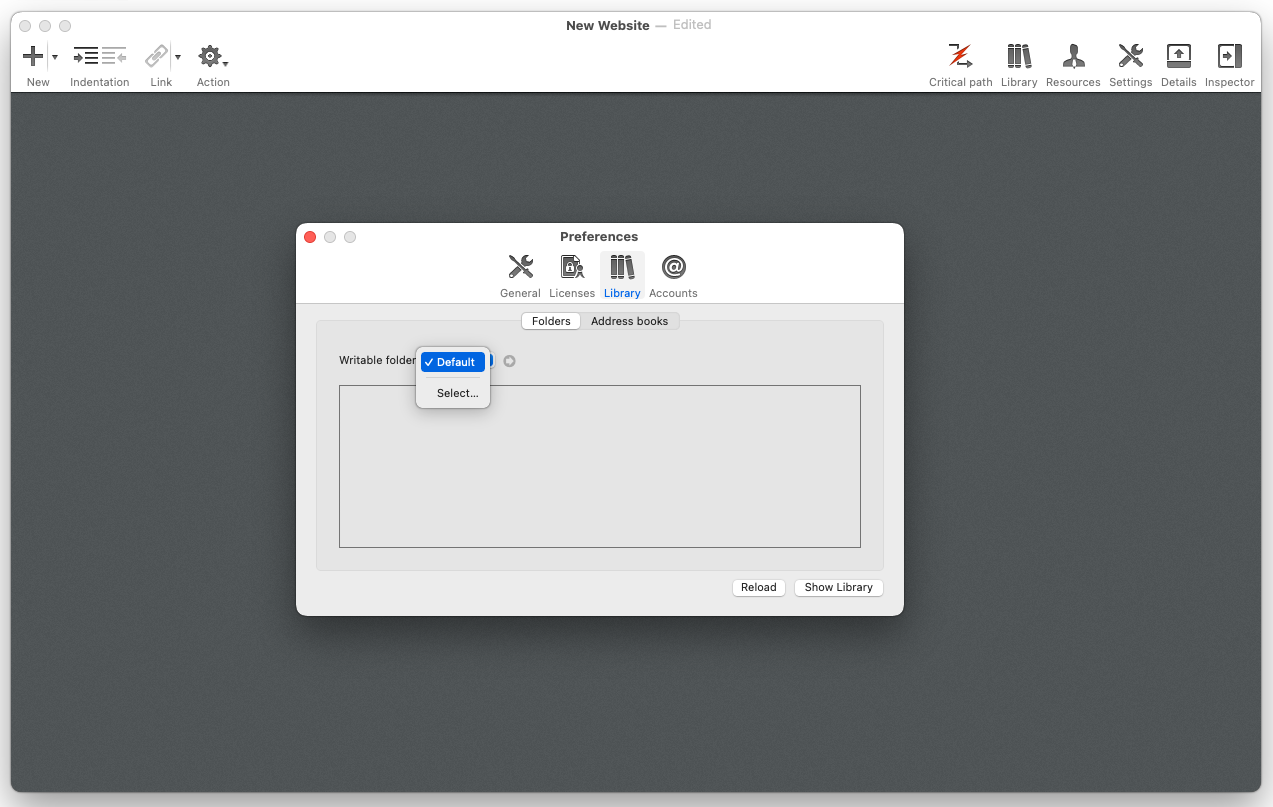The image size is (1273, 807).
Task: Click the Library toolbar icon
Action: pyautogui.click(x=1018, y=57)
